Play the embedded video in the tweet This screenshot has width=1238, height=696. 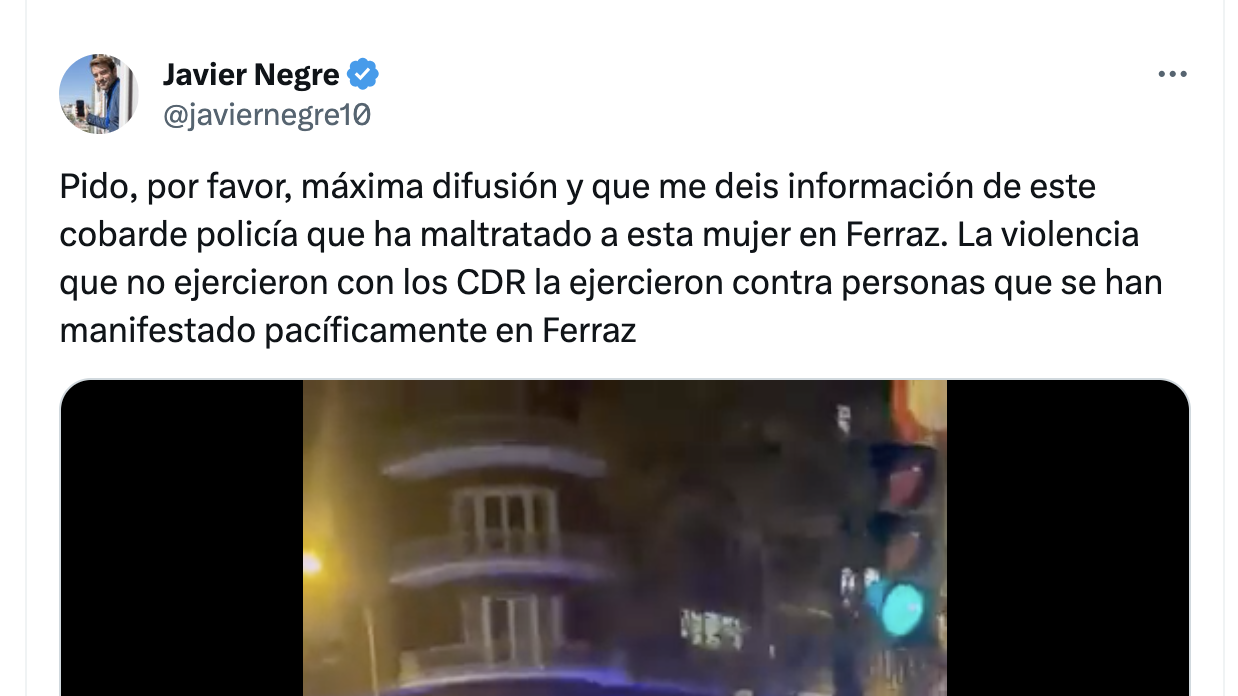coord(625,538)
